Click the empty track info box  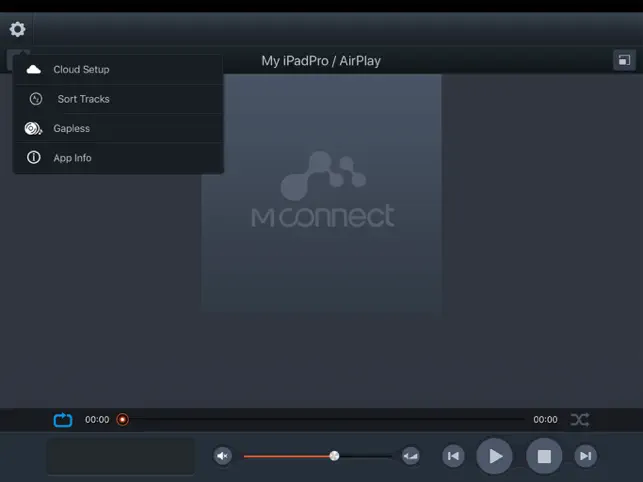tap(121, 456)
